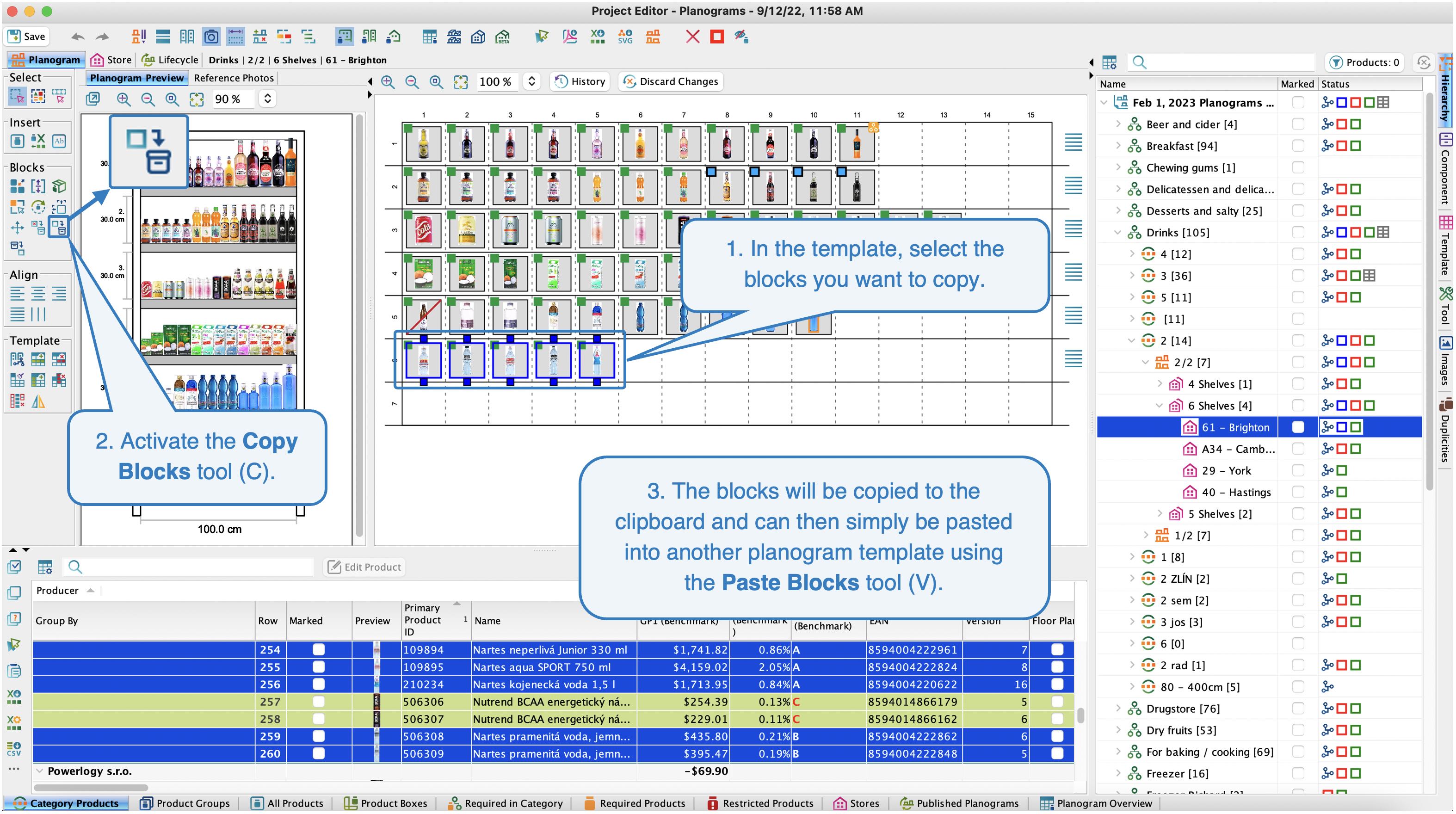Click the align right icon
1456x814 pixels.
(x=59, y=293)
